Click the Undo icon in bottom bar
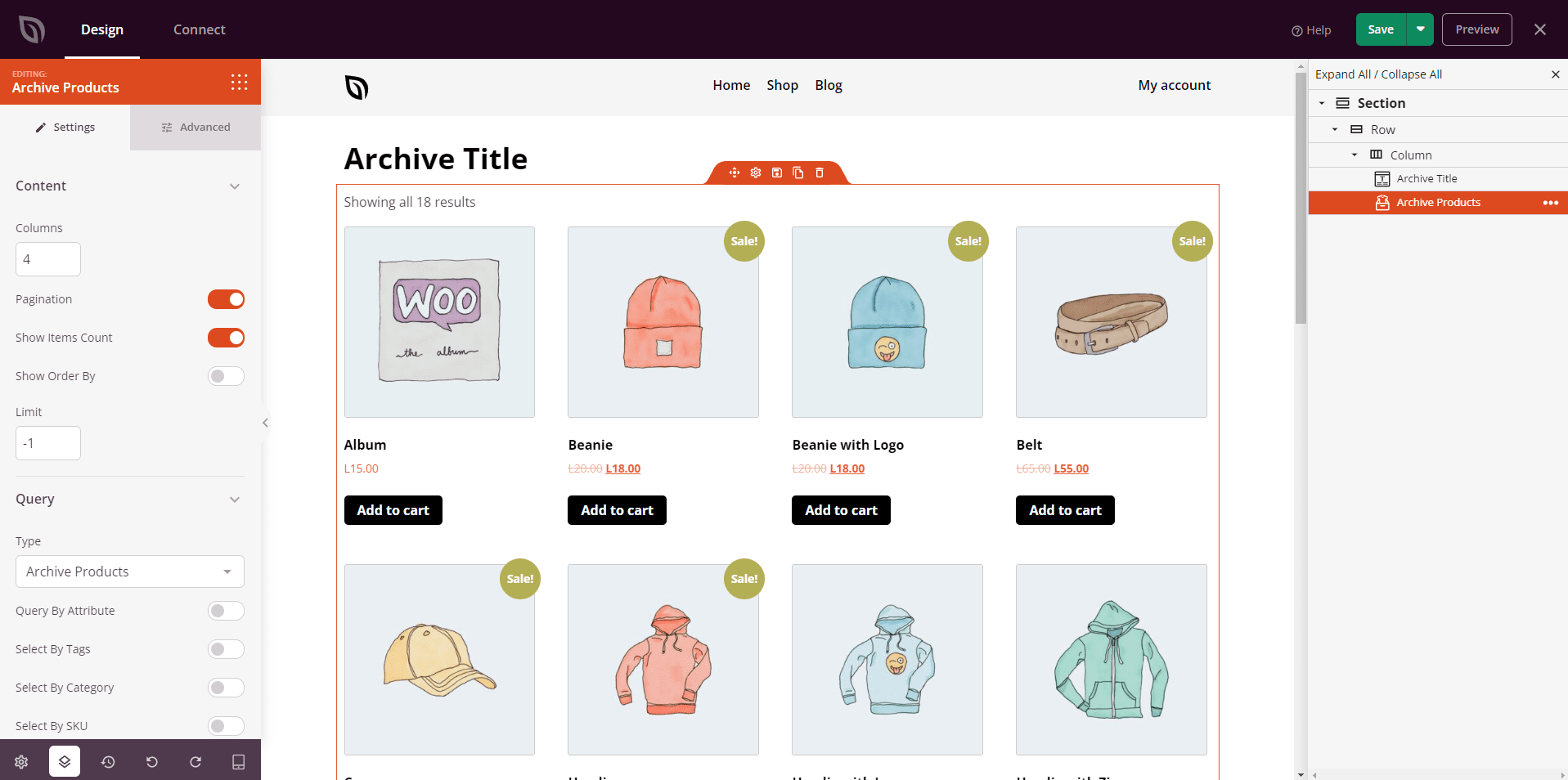 click(151, 761)
